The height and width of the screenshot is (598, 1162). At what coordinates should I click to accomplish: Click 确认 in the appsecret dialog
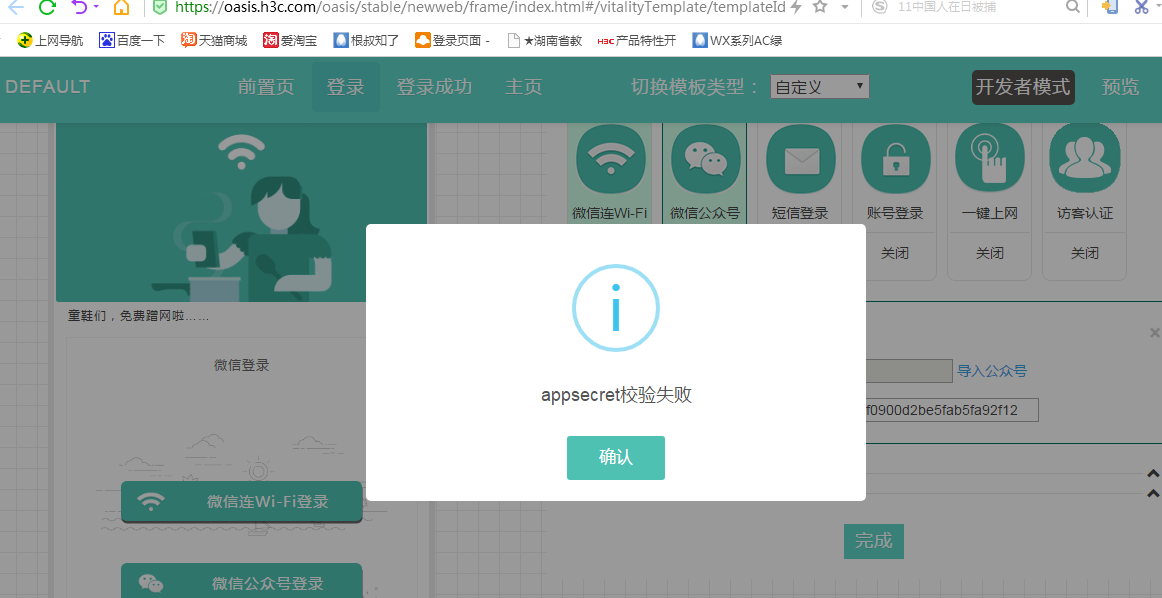(616, 458)
